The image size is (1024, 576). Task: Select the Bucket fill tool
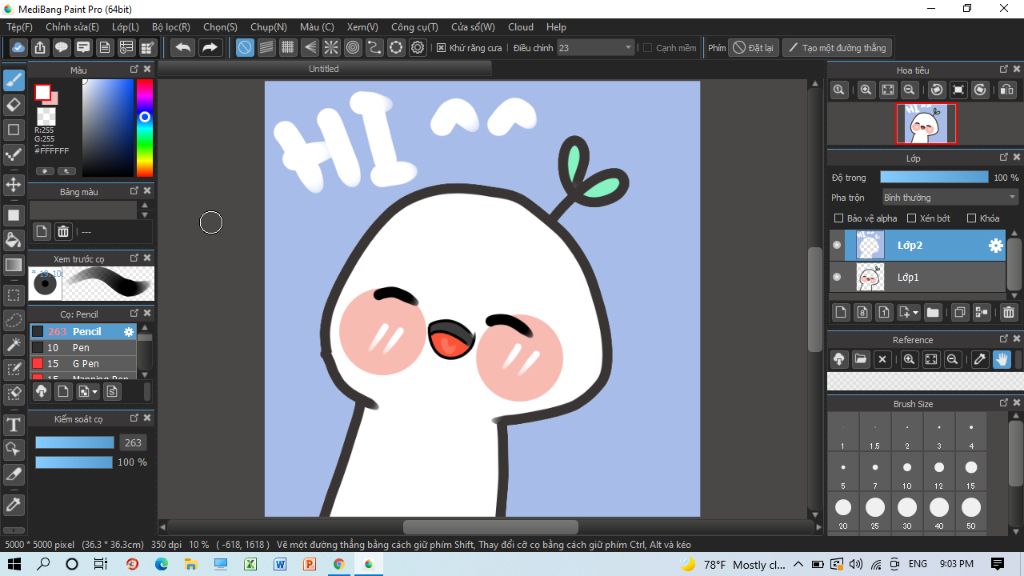pos(14,240)
